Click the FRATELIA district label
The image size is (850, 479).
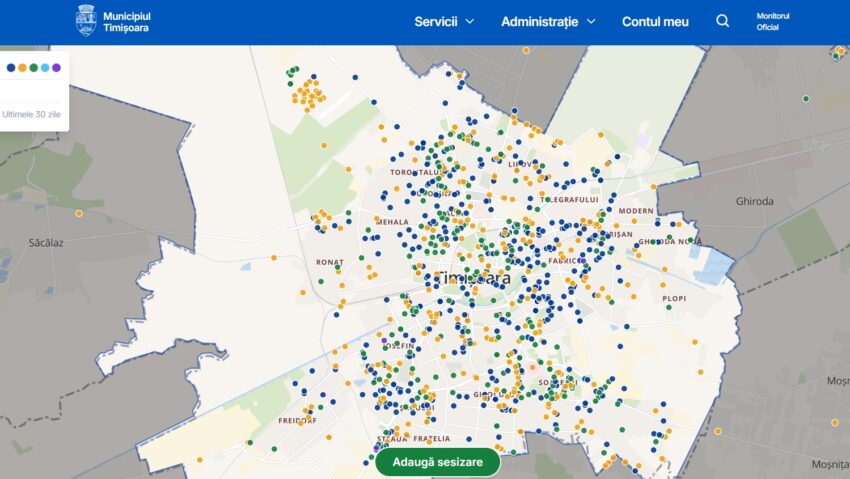click(x=432, y=439)
